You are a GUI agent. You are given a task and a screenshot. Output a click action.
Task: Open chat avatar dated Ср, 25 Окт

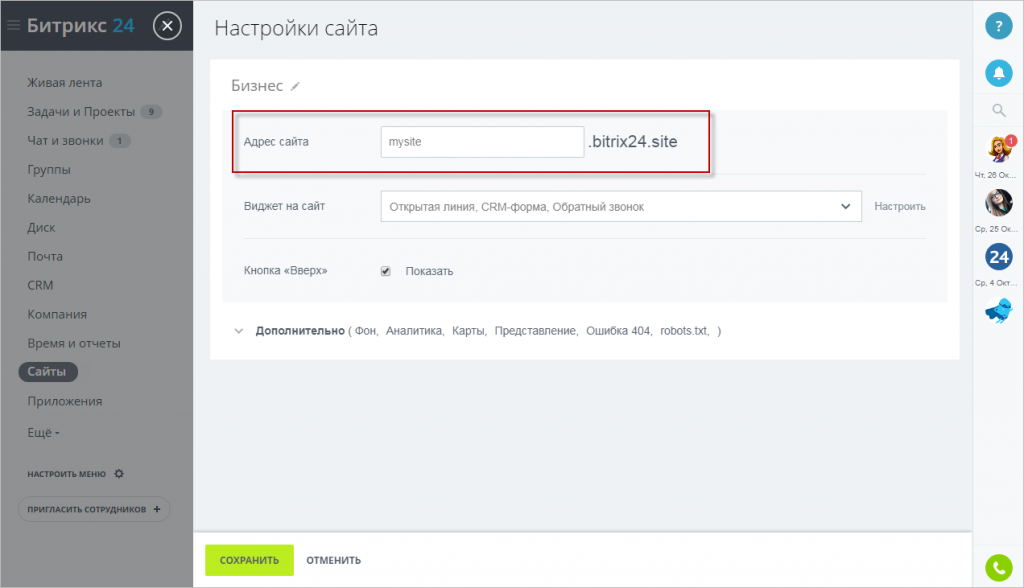pyautogui.click(x=999, y=203)
